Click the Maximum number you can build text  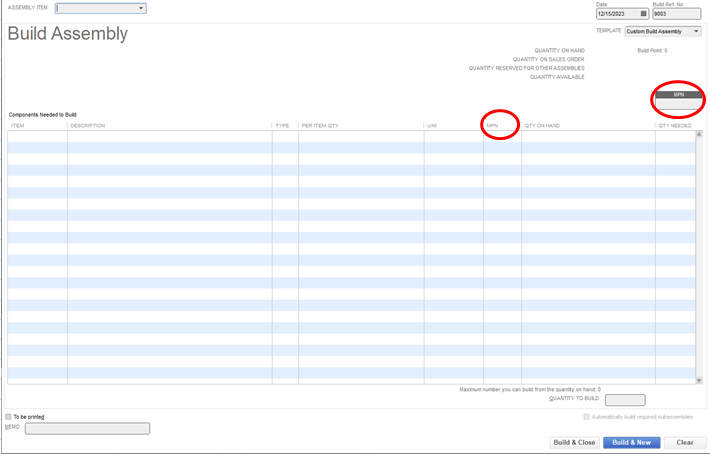pyautogui.click(x=530, y=389)
